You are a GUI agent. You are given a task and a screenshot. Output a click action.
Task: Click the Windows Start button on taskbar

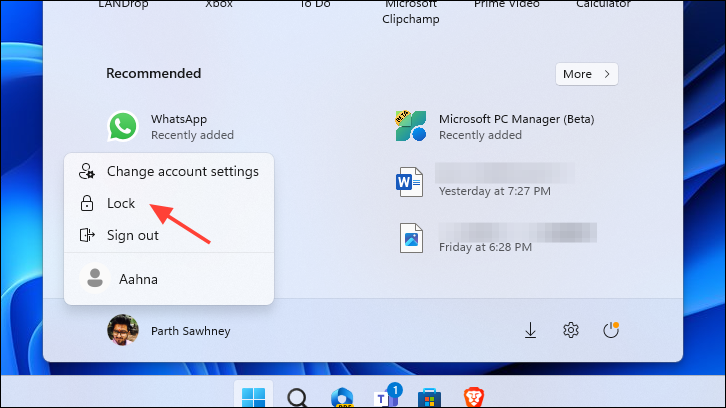tap(253, 396)
